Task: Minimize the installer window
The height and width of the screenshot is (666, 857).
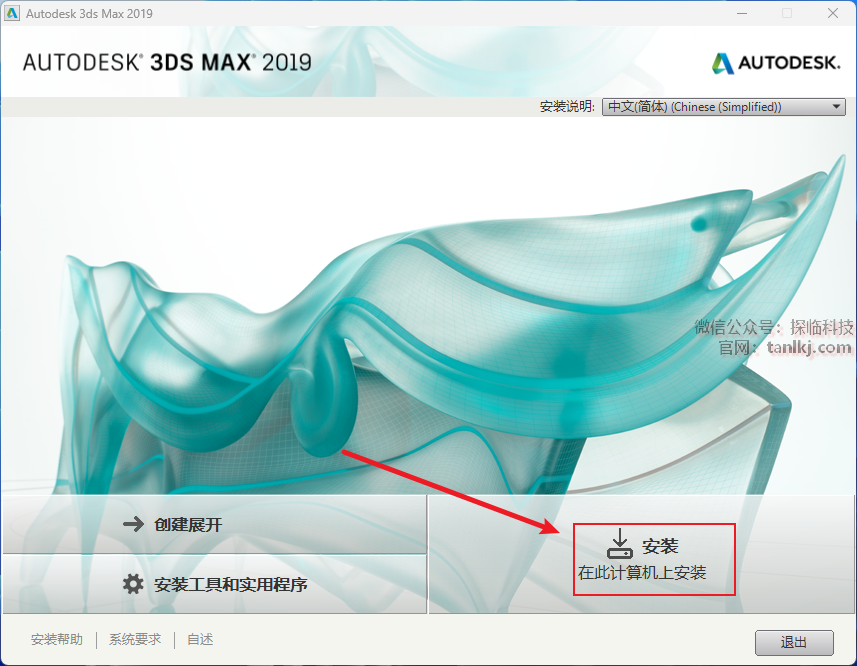Action: 742,13
